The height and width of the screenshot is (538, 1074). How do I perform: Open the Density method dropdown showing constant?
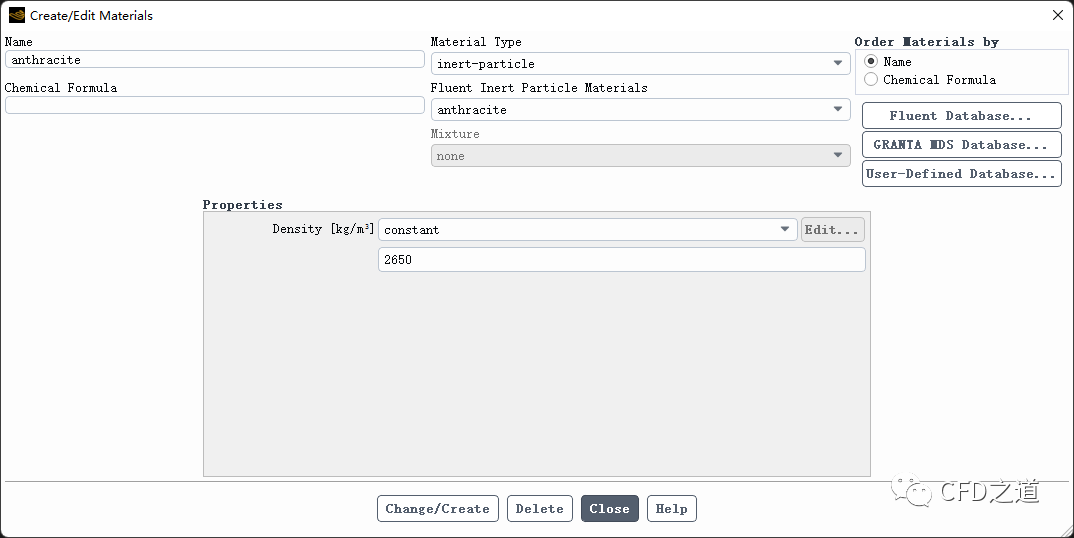[588, 230]
